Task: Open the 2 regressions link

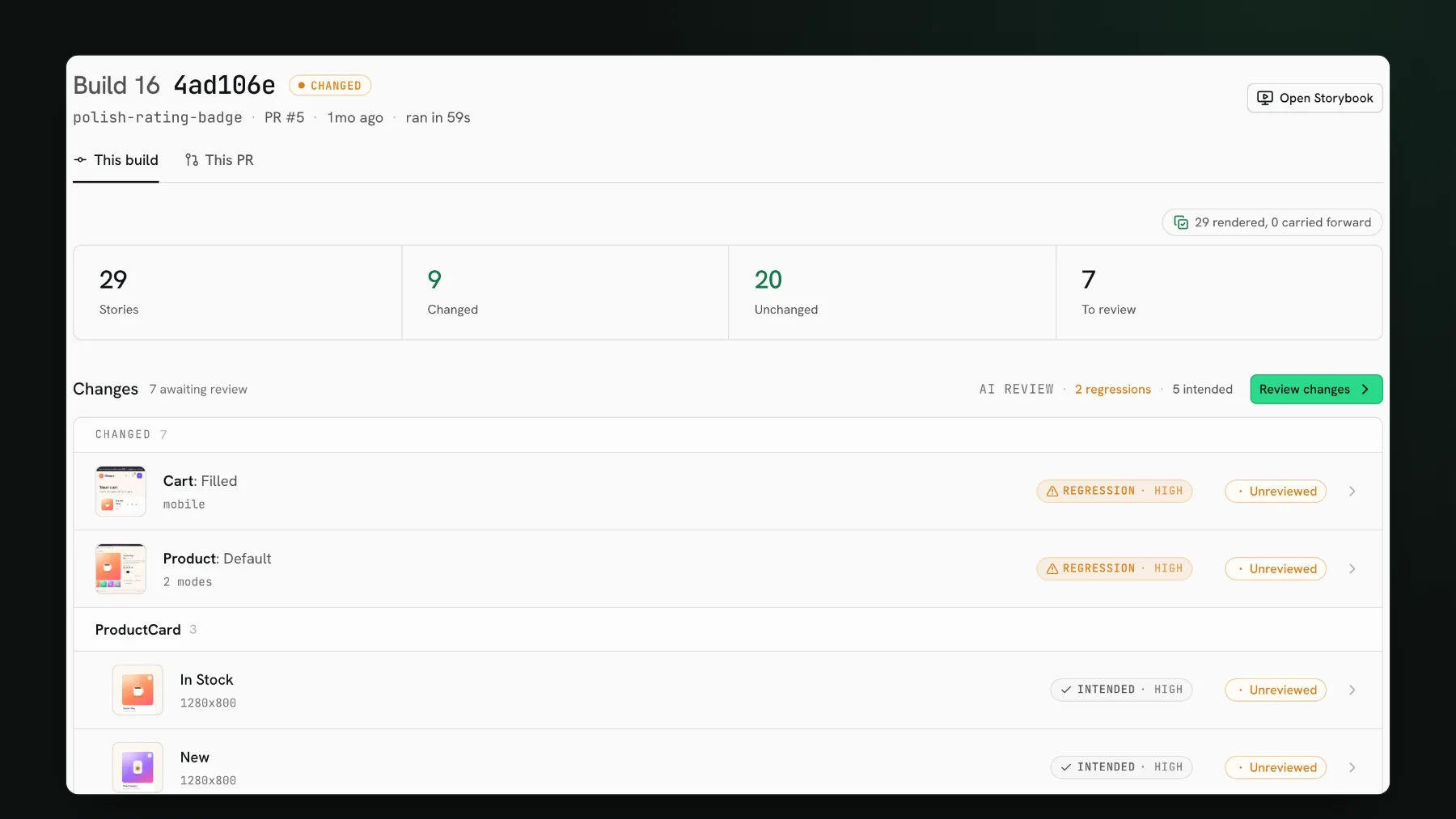Action: point(1112,390)
